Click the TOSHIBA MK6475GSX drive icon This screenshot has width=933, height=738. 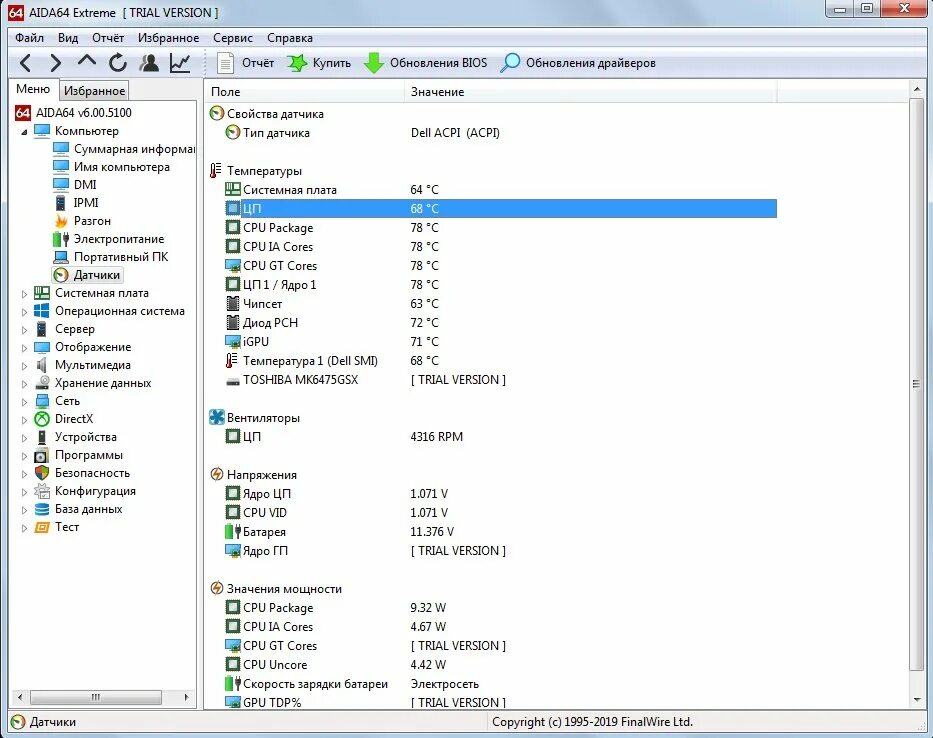tap(233, 381)
